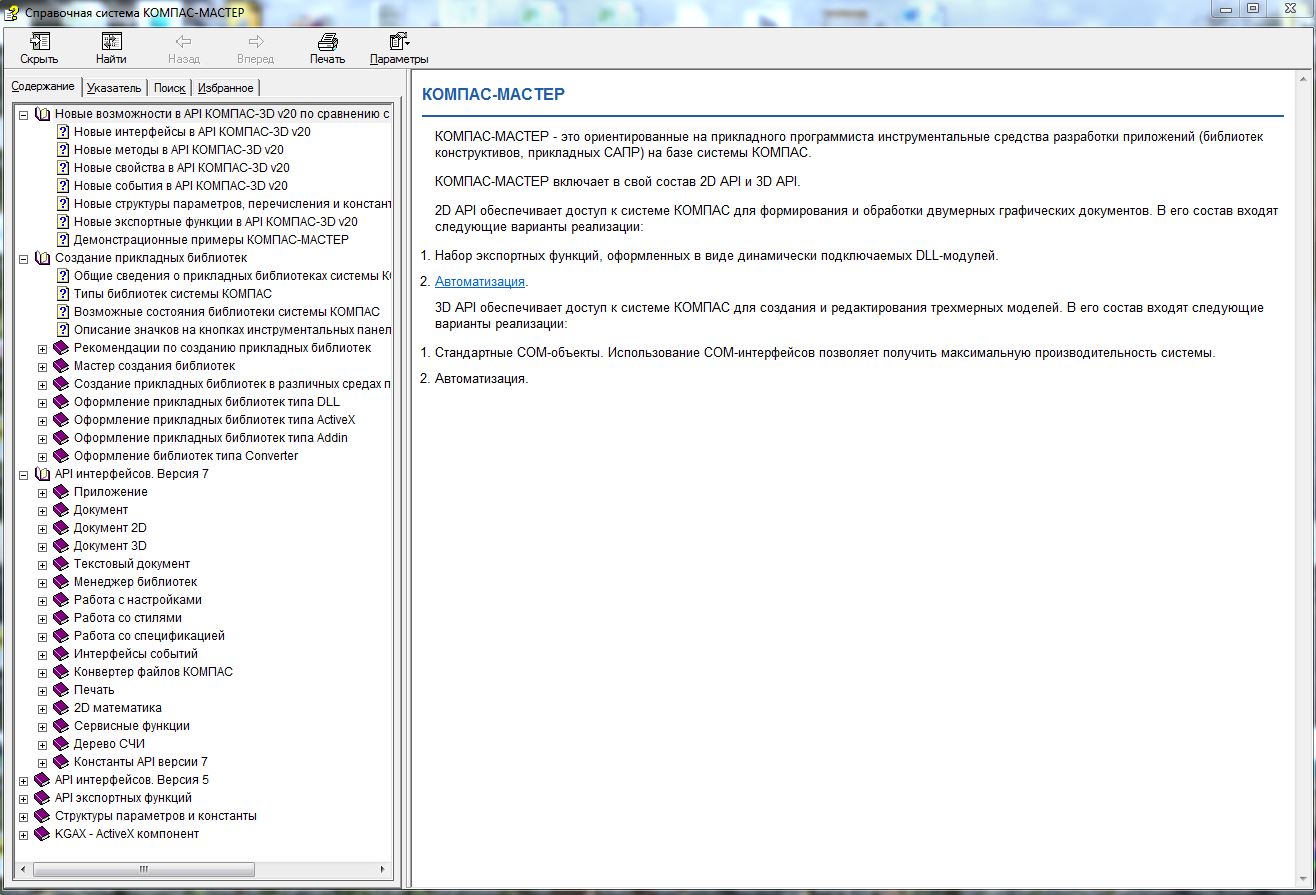Viewport: 1316px width, 895px height.
Task: Click the question icon beside Новые события в API
Action: click(63, 186)
